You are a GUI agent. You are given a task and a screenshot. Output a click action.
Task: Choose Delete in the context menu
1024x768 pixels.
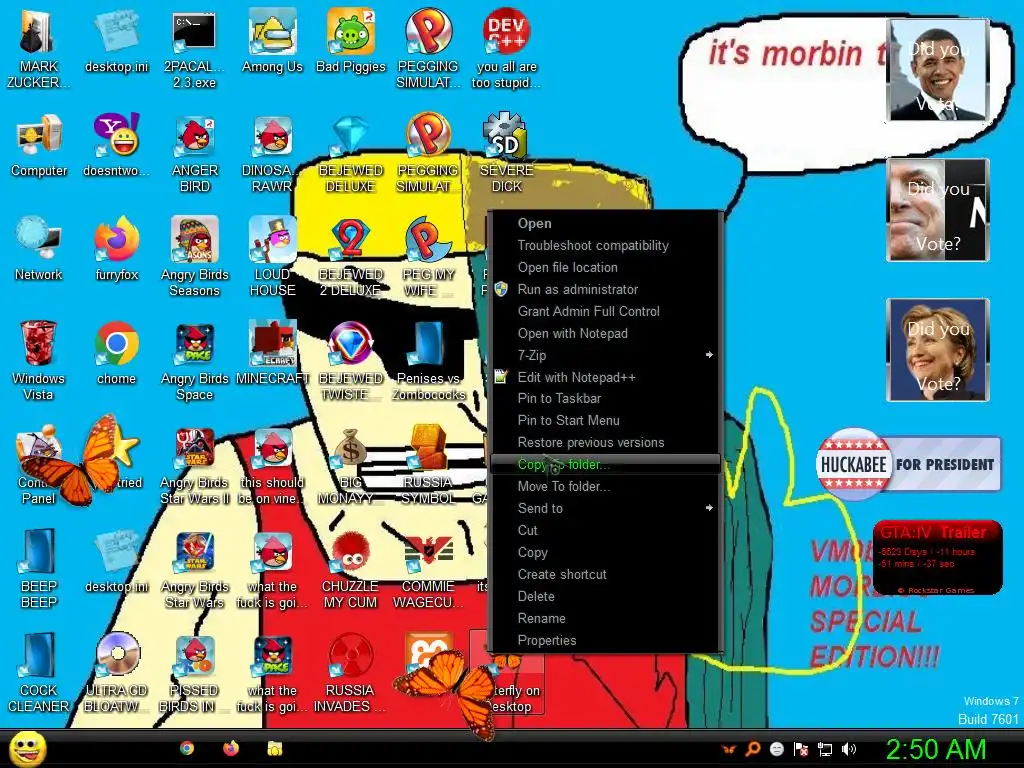point(605,596)
